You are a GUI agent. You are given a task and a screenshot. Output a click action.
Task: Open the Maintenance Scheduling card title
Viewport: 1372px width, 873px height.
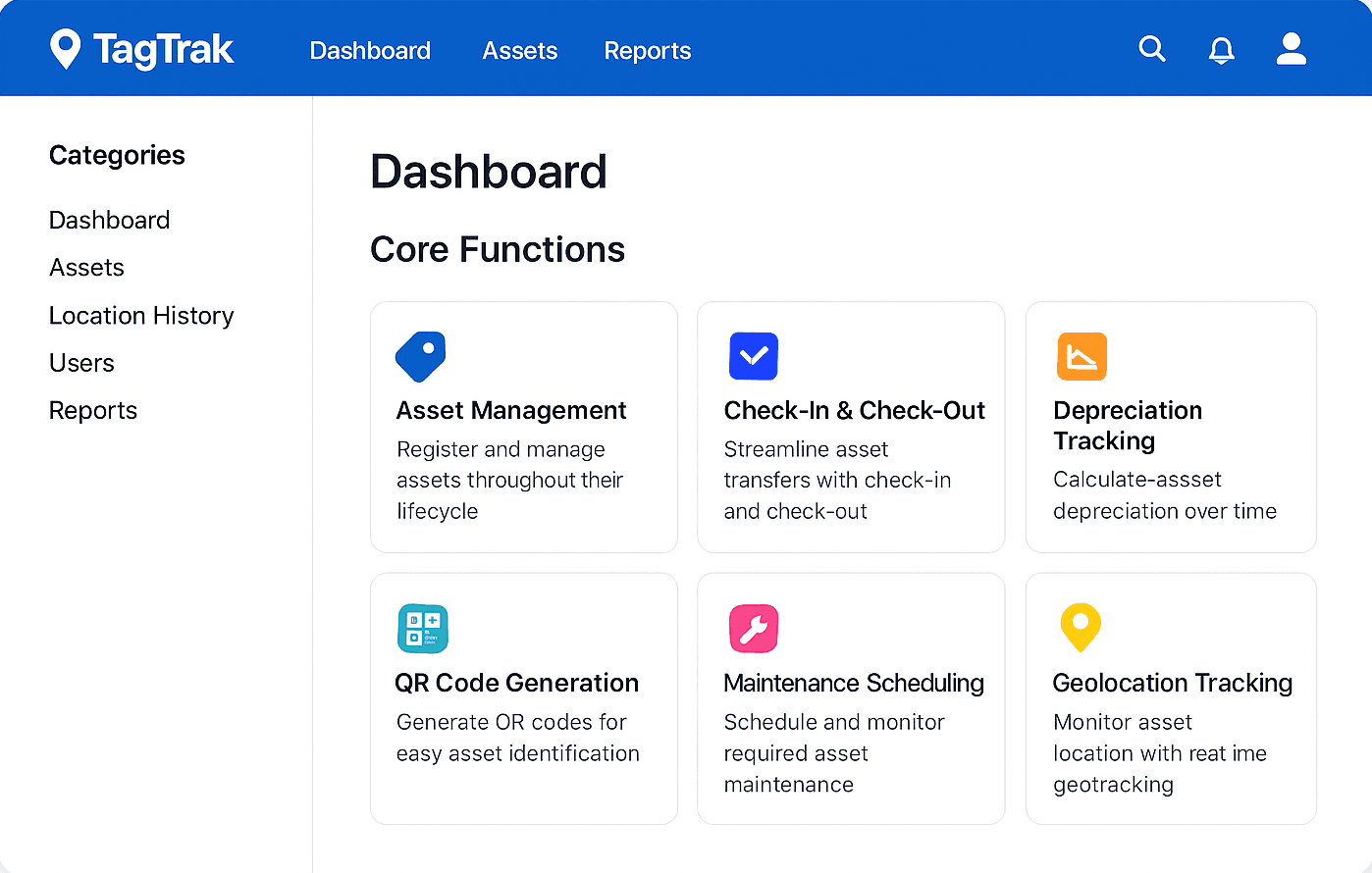853,683
